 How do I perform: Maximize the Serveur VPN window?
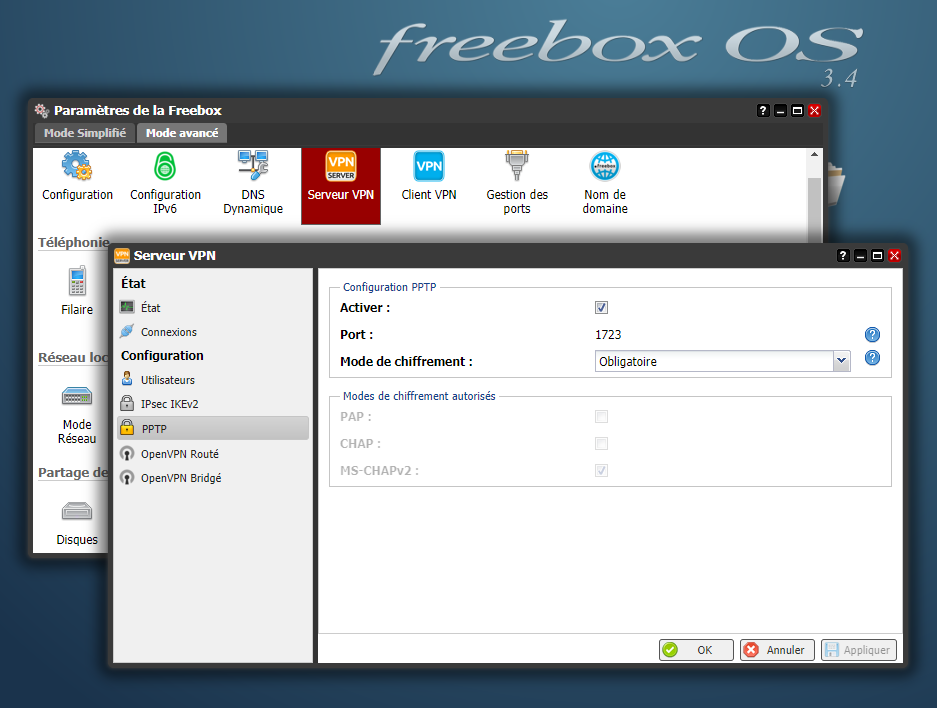coord(877,256)
